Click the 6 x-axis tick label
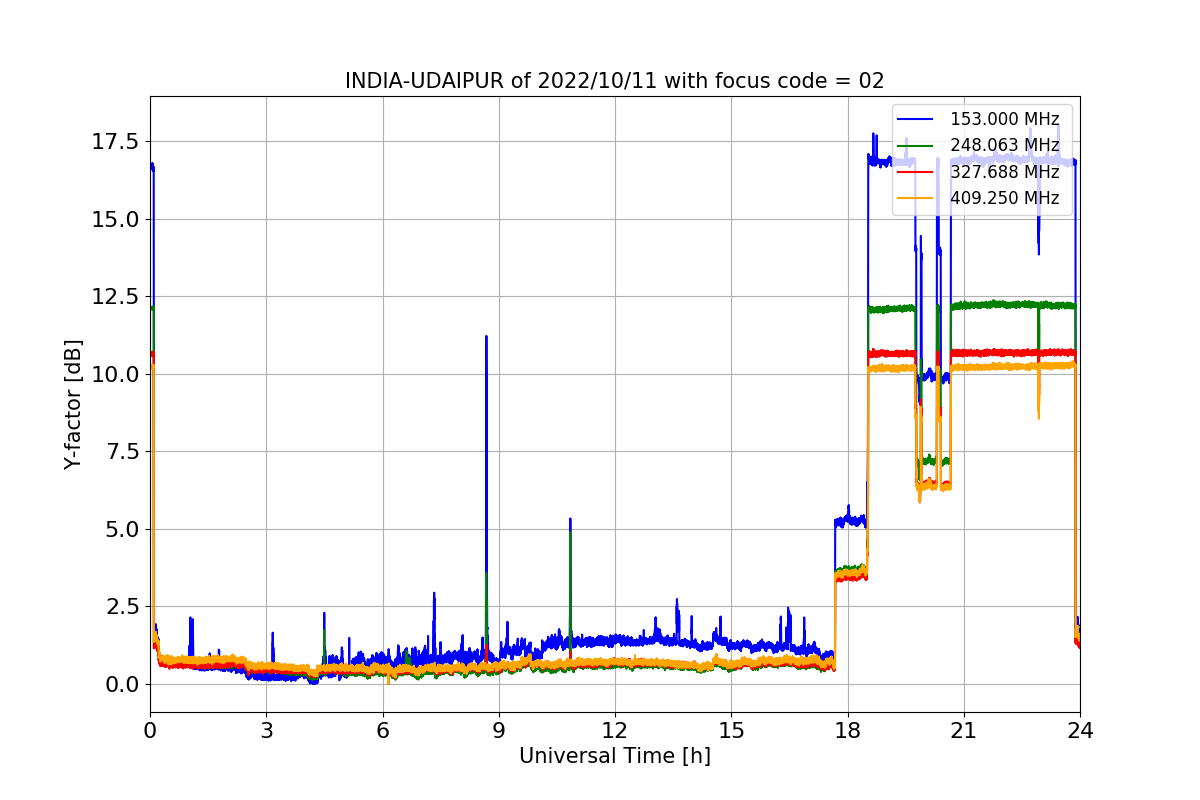 tap(383, 730)
